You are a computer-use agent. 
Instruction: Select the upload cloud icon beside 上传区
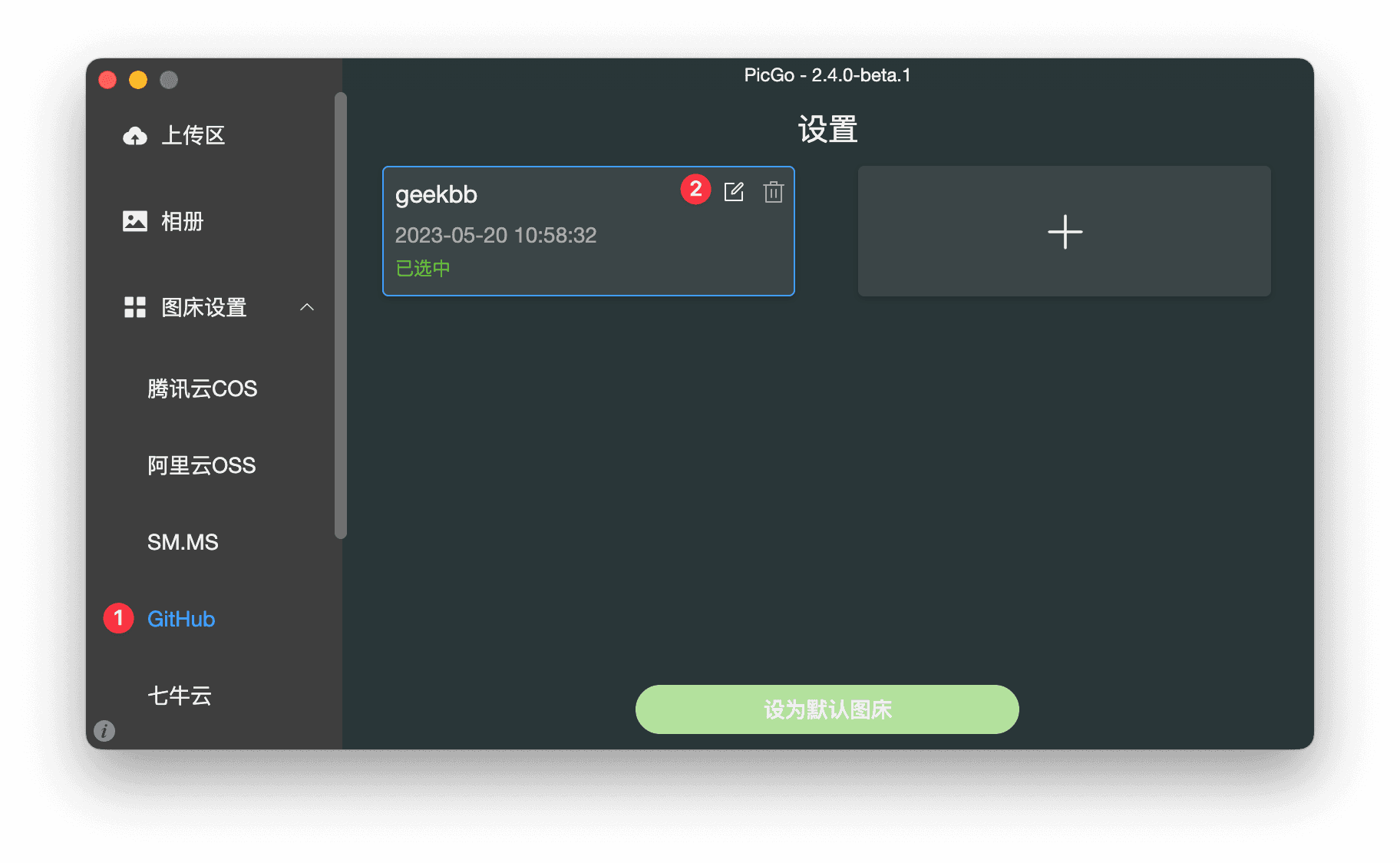tap(135, 135)
